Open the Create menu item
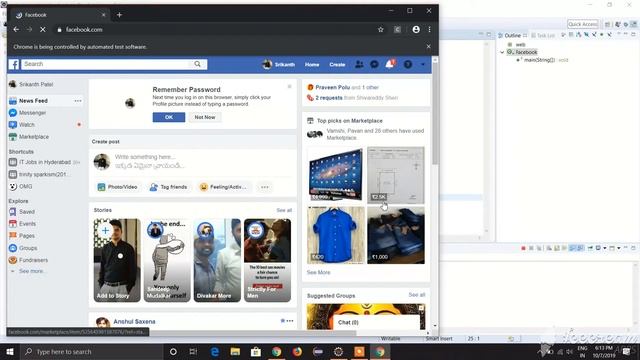The width and height of the screenshot is (640, 360). click(337, 64)
